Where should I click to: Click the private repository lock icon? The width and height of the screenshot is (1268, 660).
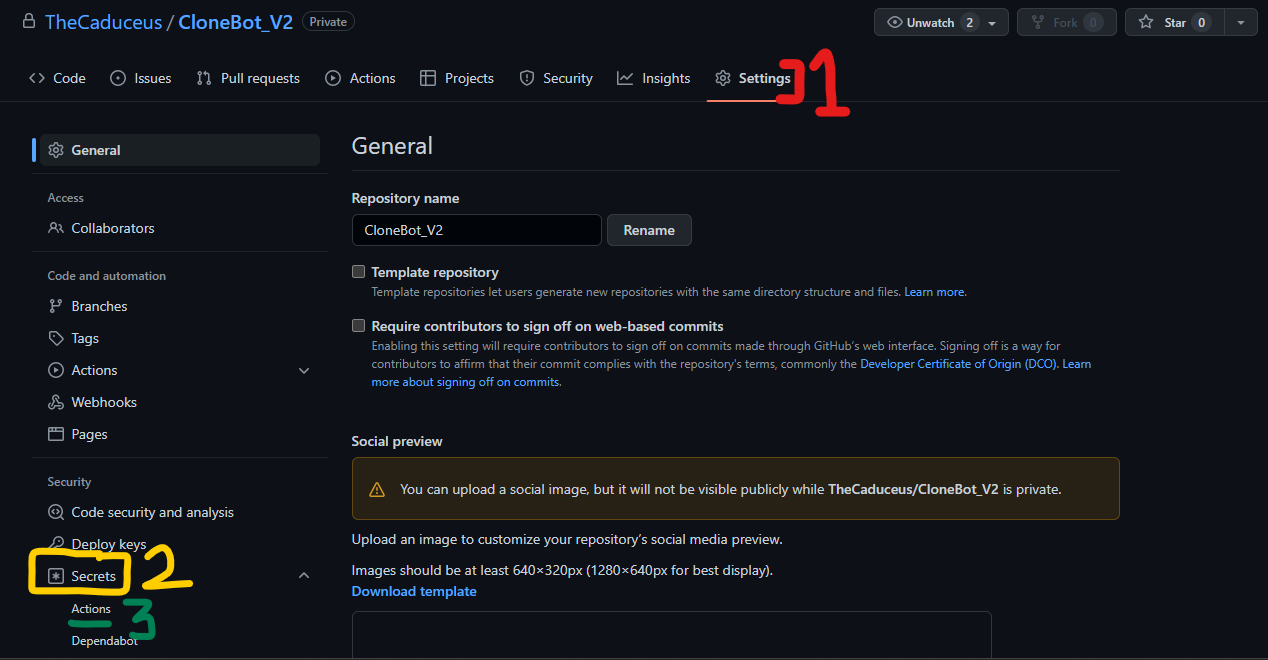point(28,22)
